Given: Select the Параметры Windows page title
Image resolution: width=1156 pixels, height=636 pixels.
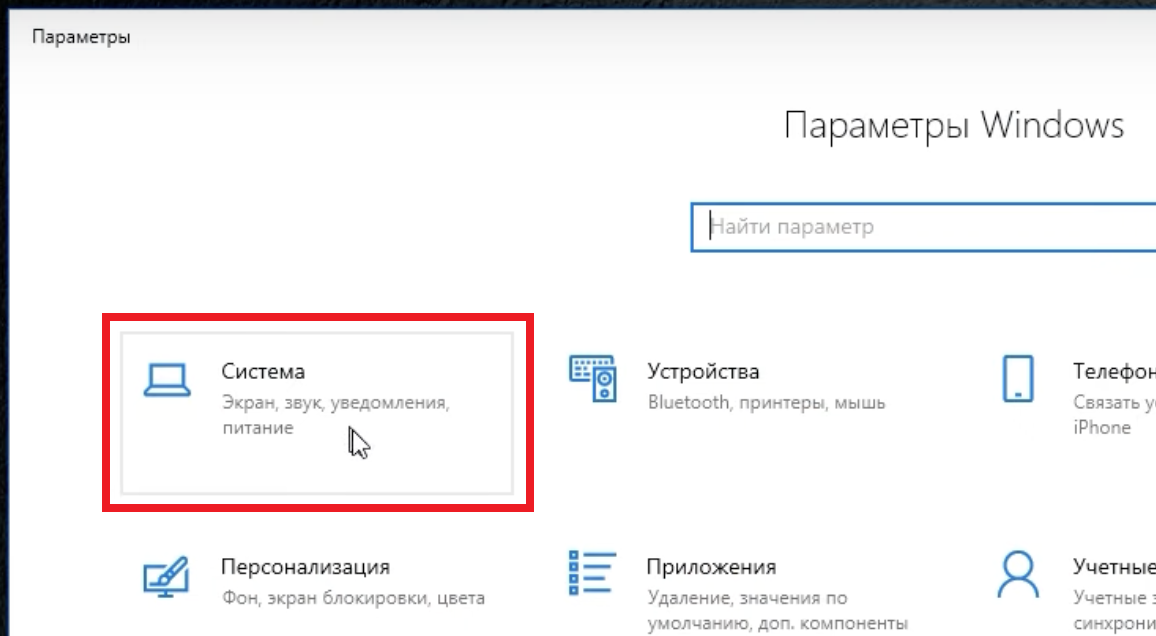Looking at the screenshot, I should (954, 125).
